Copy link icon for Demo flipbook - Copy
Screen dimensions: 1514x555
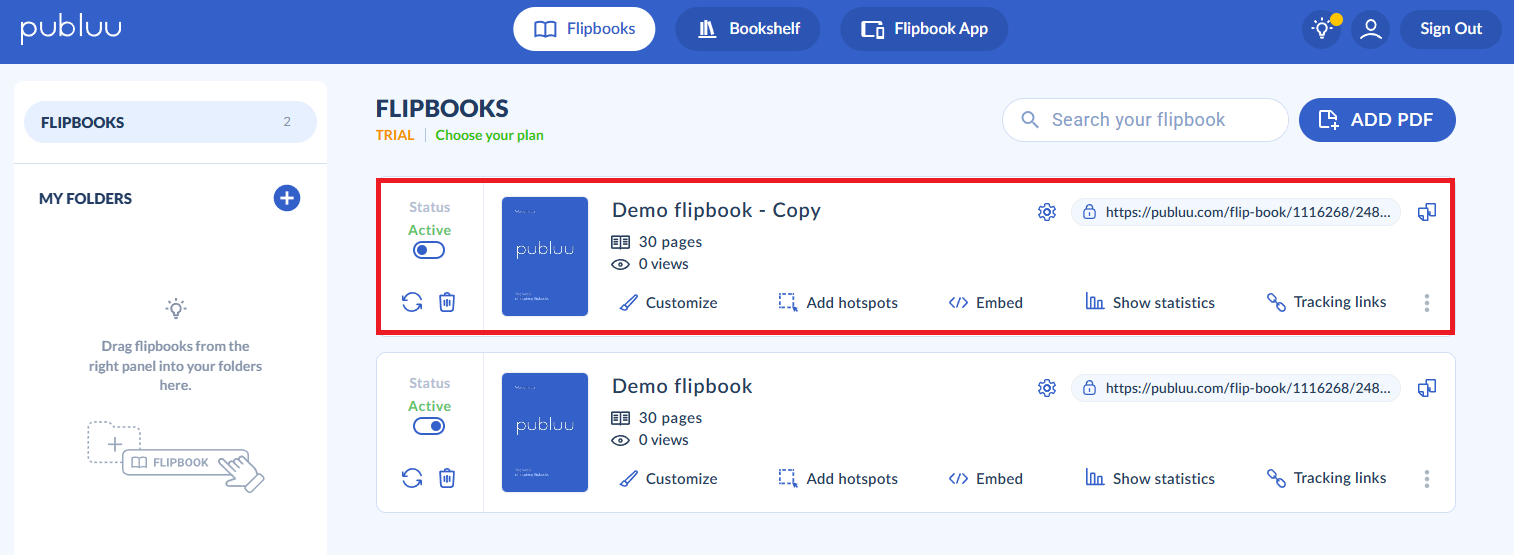pos(1427,212)
